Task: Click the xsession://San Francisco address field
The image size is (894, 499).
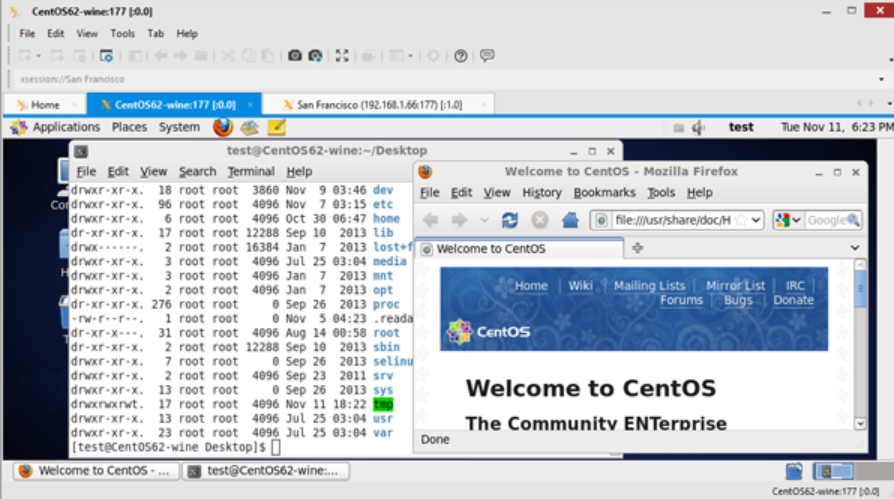Action: coord(445,79)
